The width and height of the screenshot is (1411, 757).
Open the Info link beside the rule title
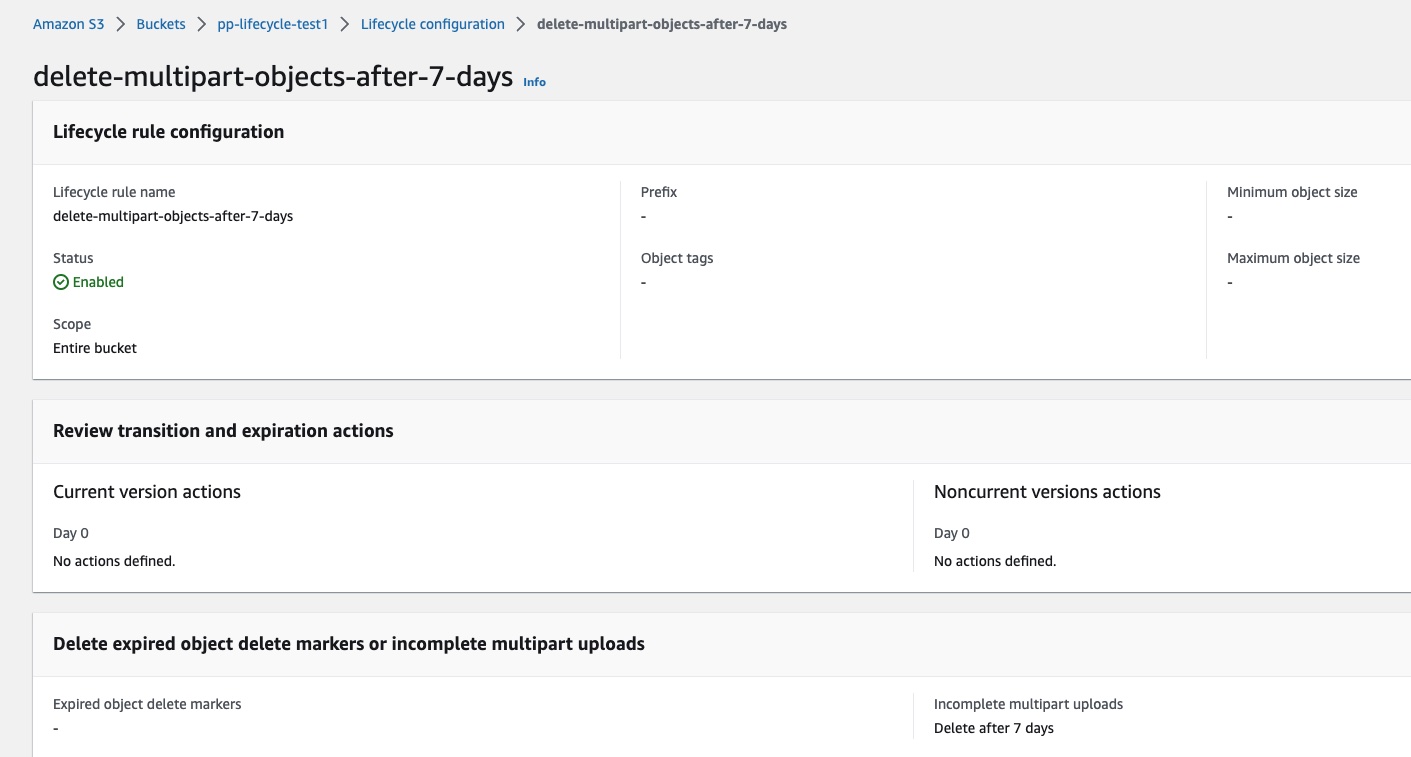tap(534, 82)
